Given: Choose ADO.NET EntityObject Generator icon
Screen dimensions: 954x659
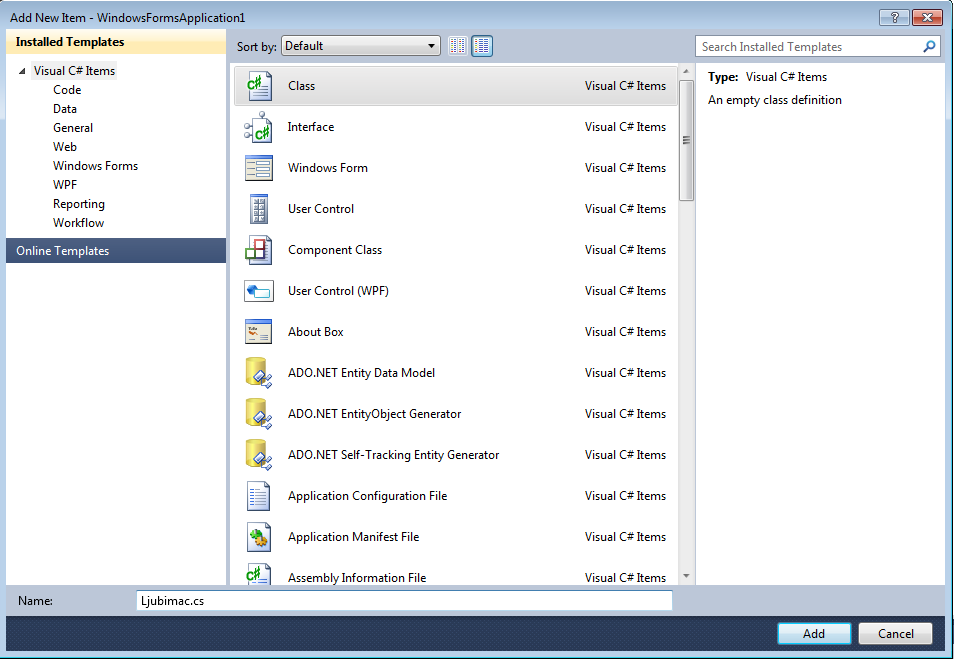Looking at the screenshot, I should (x=259, y=414).
